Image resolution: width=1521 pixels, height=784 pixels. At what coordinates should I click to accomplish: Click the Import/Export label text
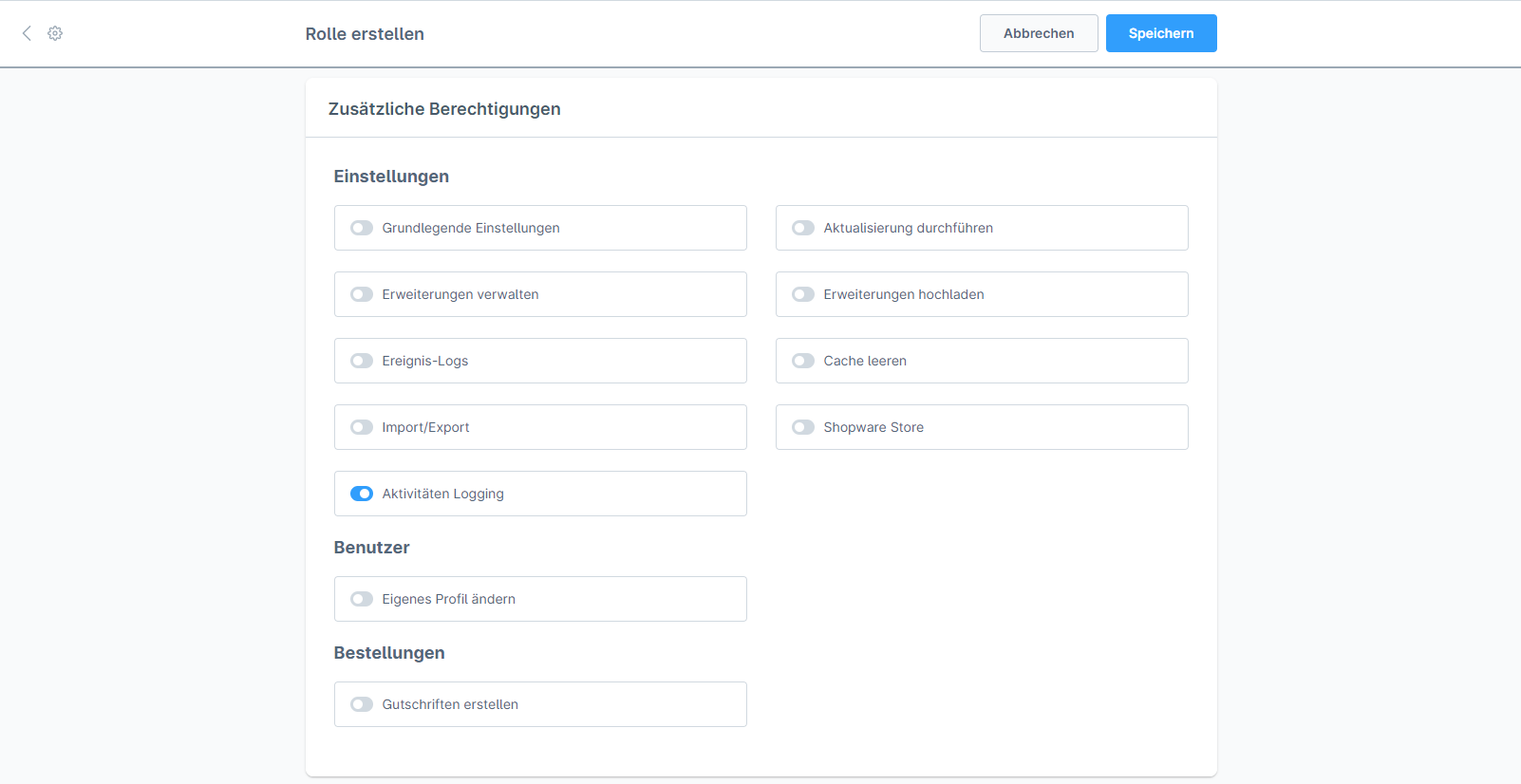click(x=425, y=427)
